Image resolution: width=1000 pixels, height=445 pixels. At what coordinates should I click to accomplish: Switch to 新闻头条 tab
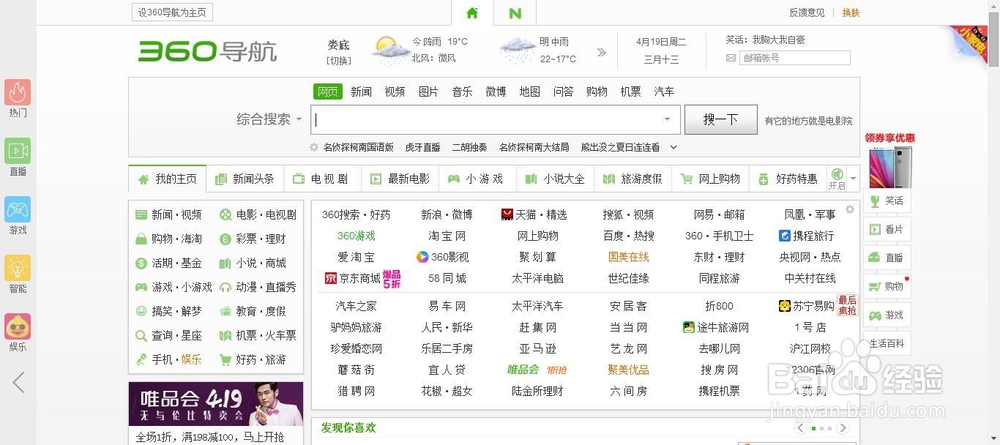245,179
